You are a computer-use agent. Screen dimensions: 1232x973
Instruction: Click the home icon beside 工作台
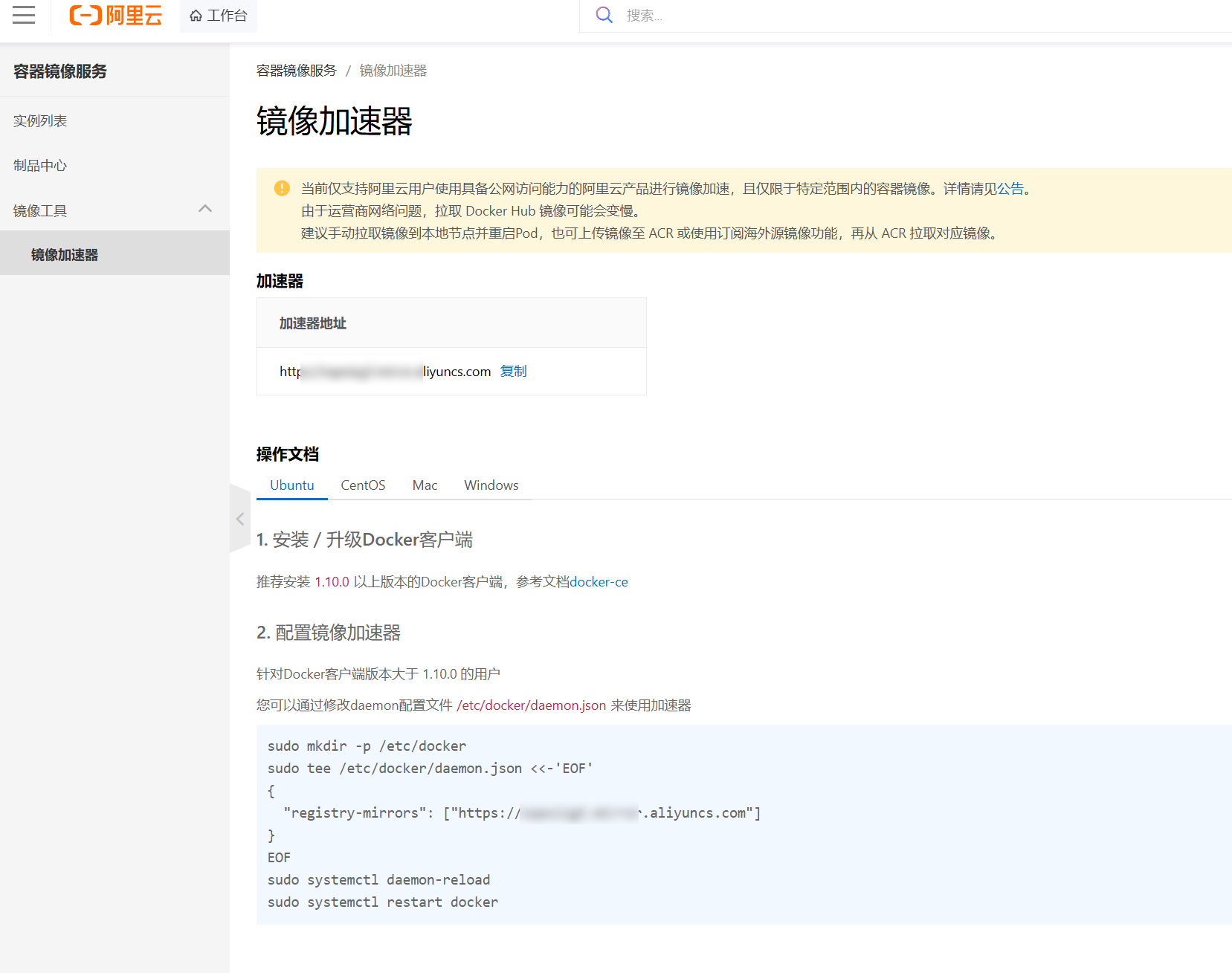pos(196,16)
